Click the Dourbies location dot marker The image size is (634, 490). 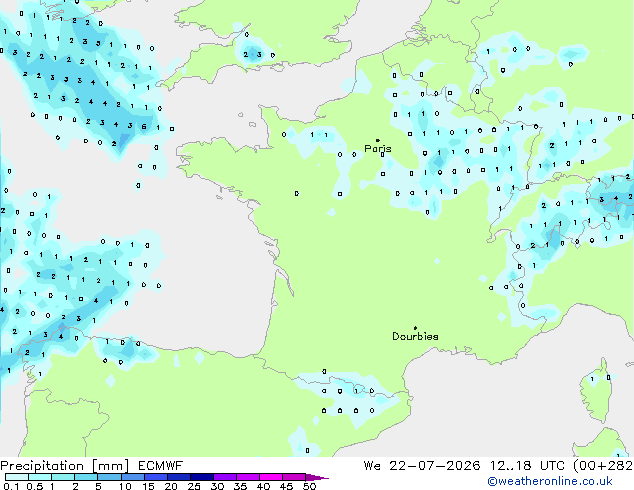(x=415, y=328)
